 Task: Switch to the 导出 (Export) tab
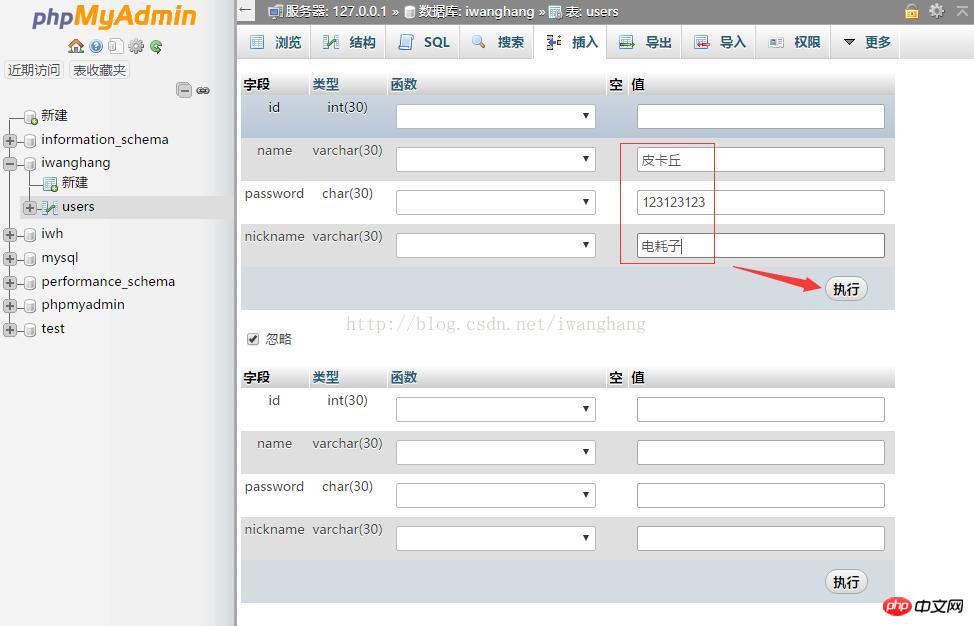(x=645, y=42)
